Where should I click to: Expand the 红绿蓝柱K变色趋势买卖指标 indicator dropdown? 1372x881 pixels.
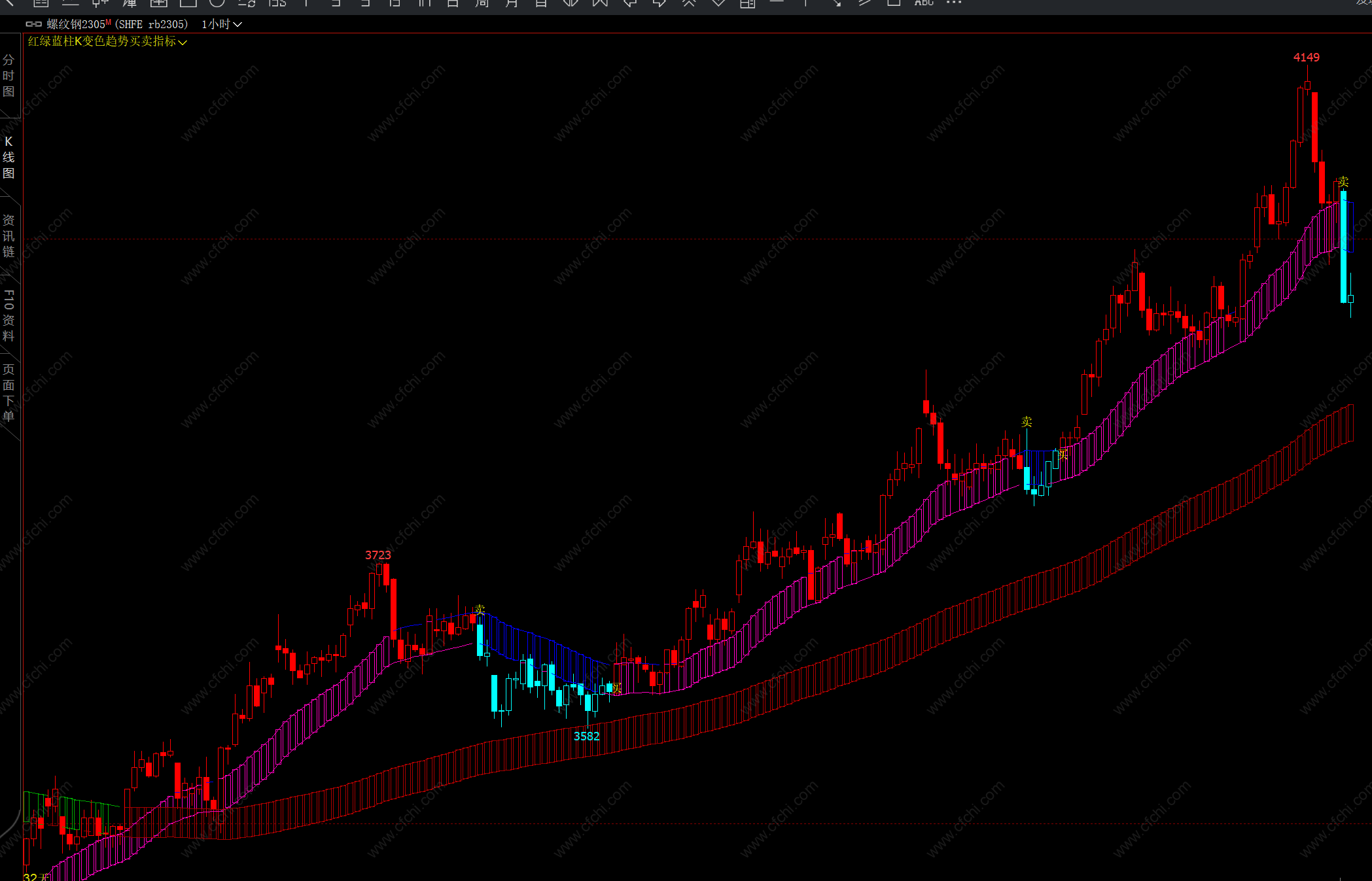pyautogui.click(x=183, y=42)
